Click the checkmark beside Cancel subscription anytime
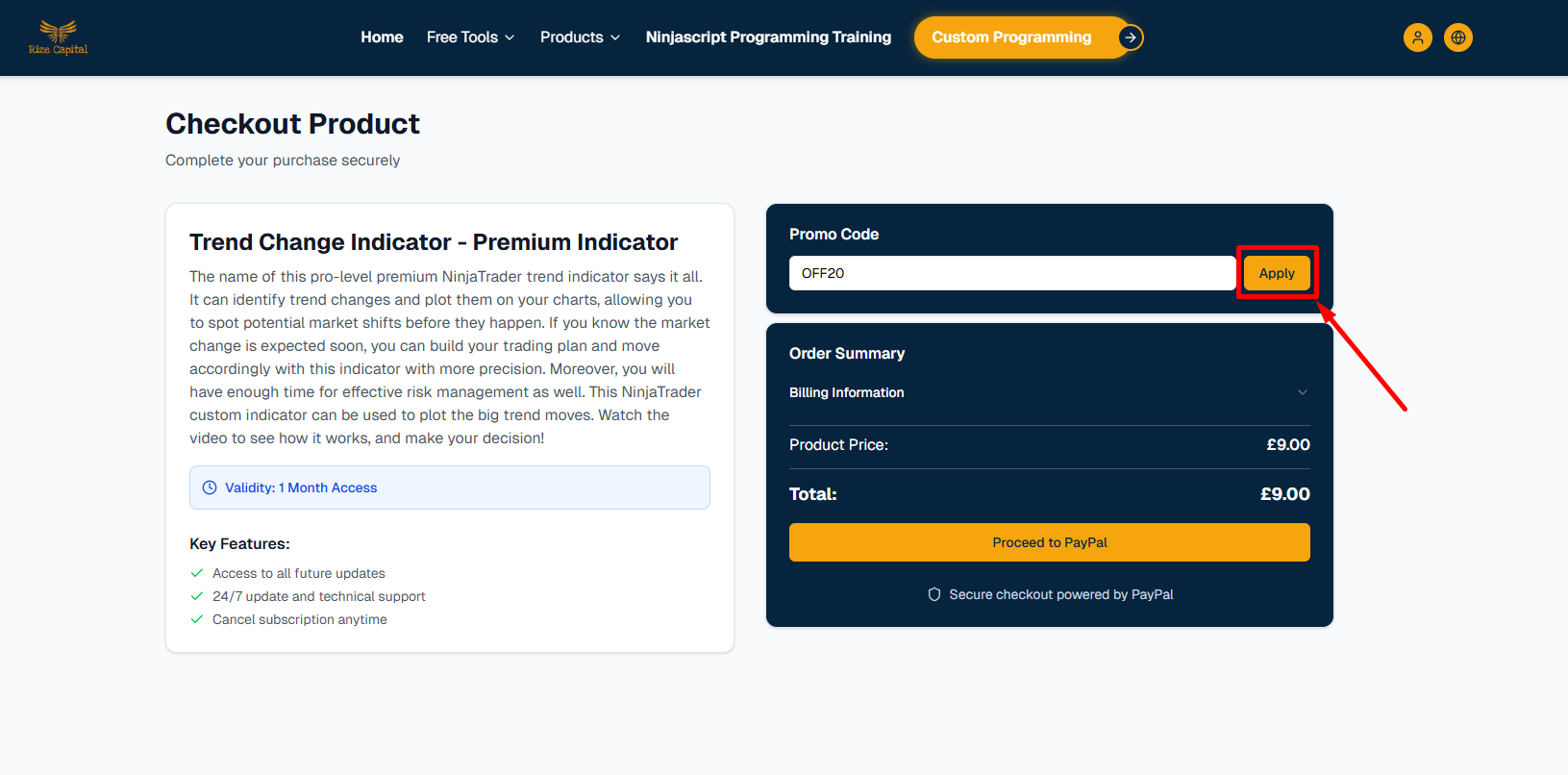This screenshot has height=775, width=1568. coord(197,619)
